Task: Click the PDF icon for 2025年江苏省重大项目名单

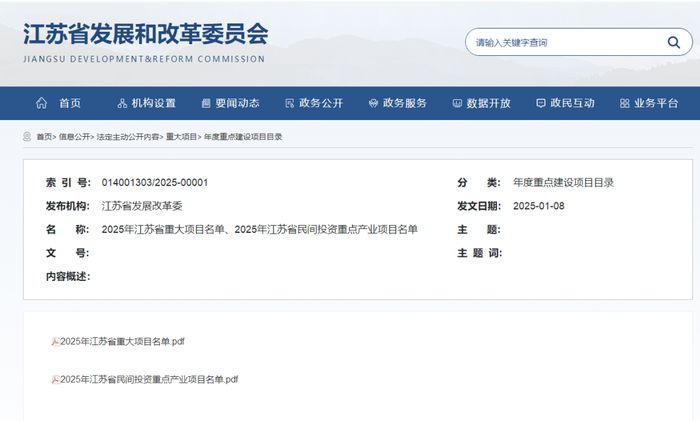Action: [x=55, y=342]
